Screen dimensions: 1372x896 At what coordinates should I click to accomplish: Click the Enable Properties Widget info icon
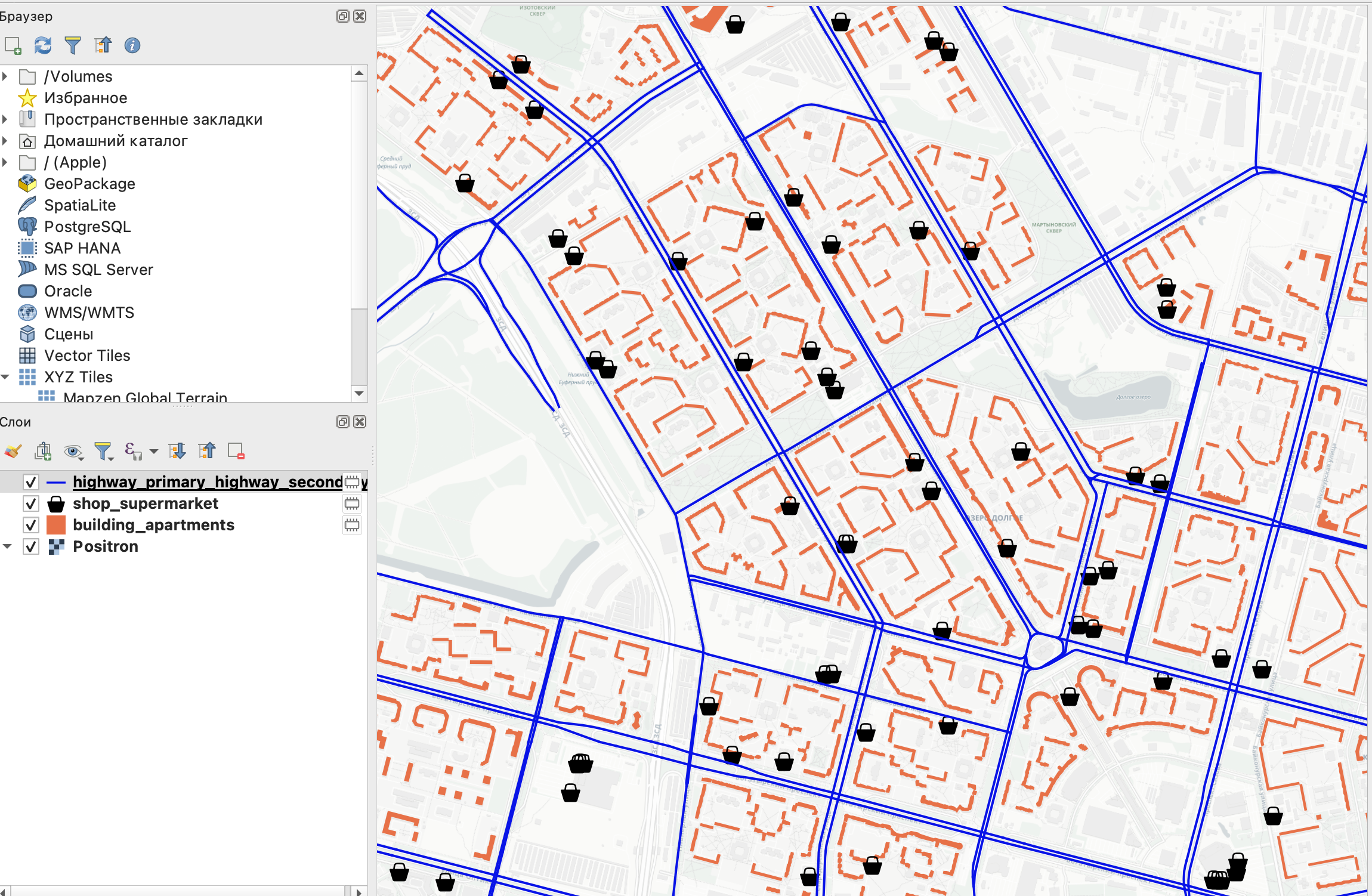(x=132, y=45)
